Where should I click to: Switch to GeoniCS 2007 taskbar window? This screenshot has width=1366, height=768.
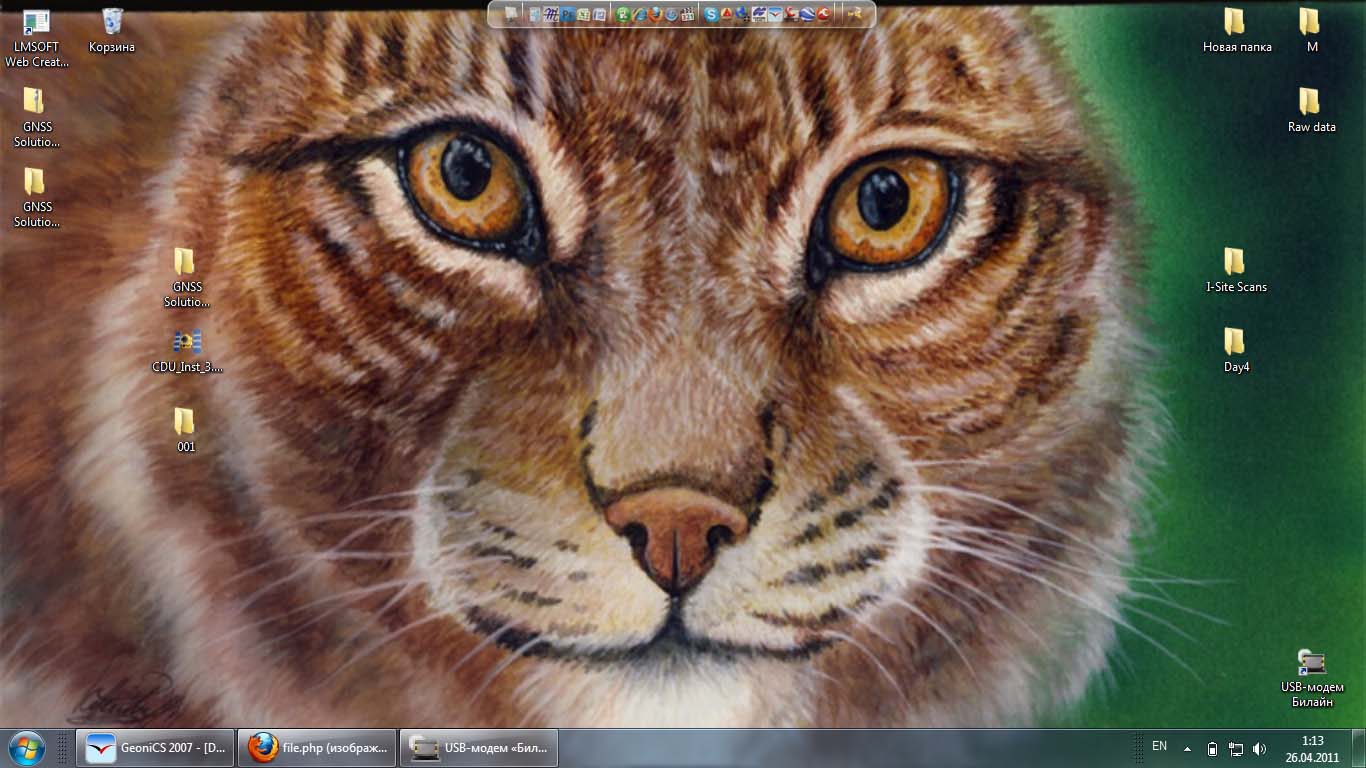(155, 748)
